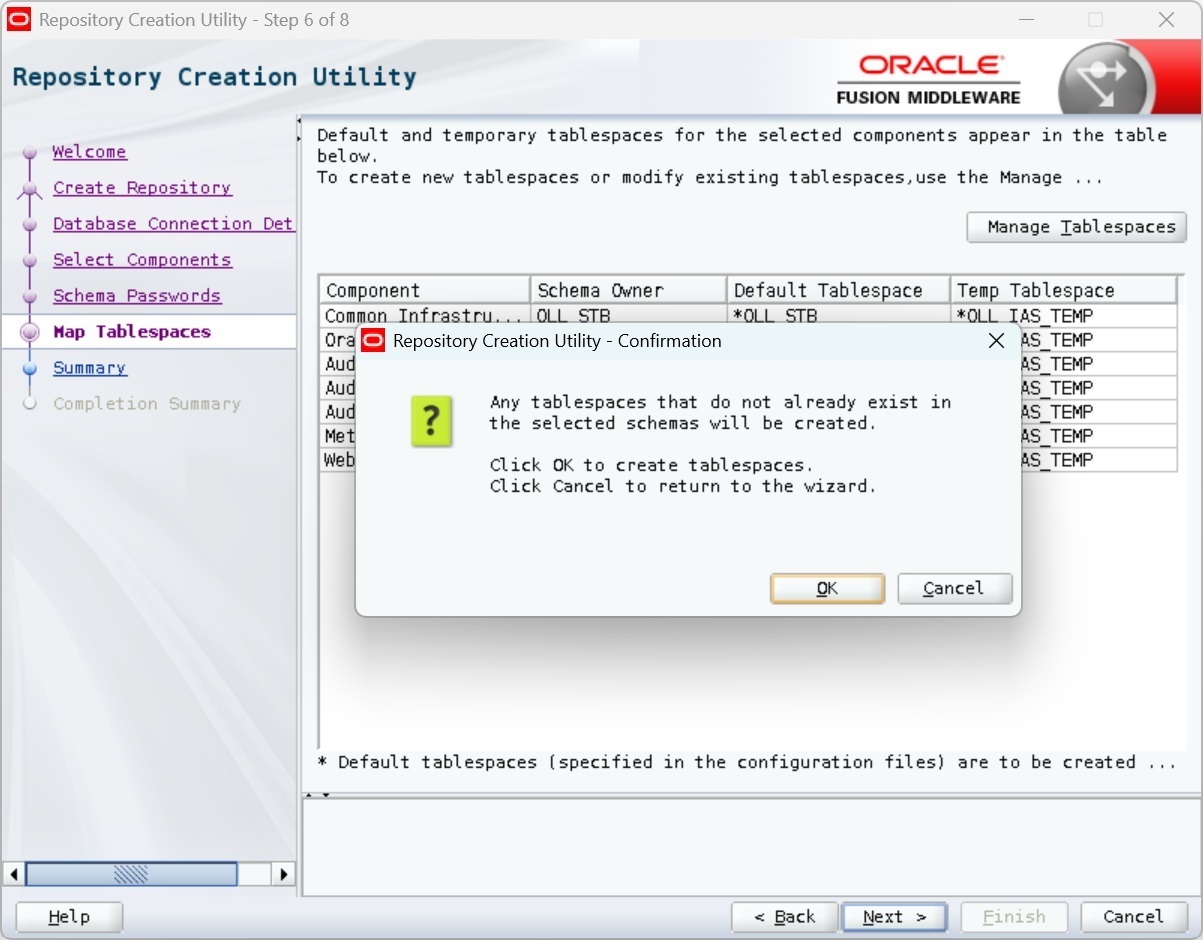Image resolution: width=1203 pixels, height=940 pixels.
Task: Open Help for the wizard
Action: (x=69, y=917)
